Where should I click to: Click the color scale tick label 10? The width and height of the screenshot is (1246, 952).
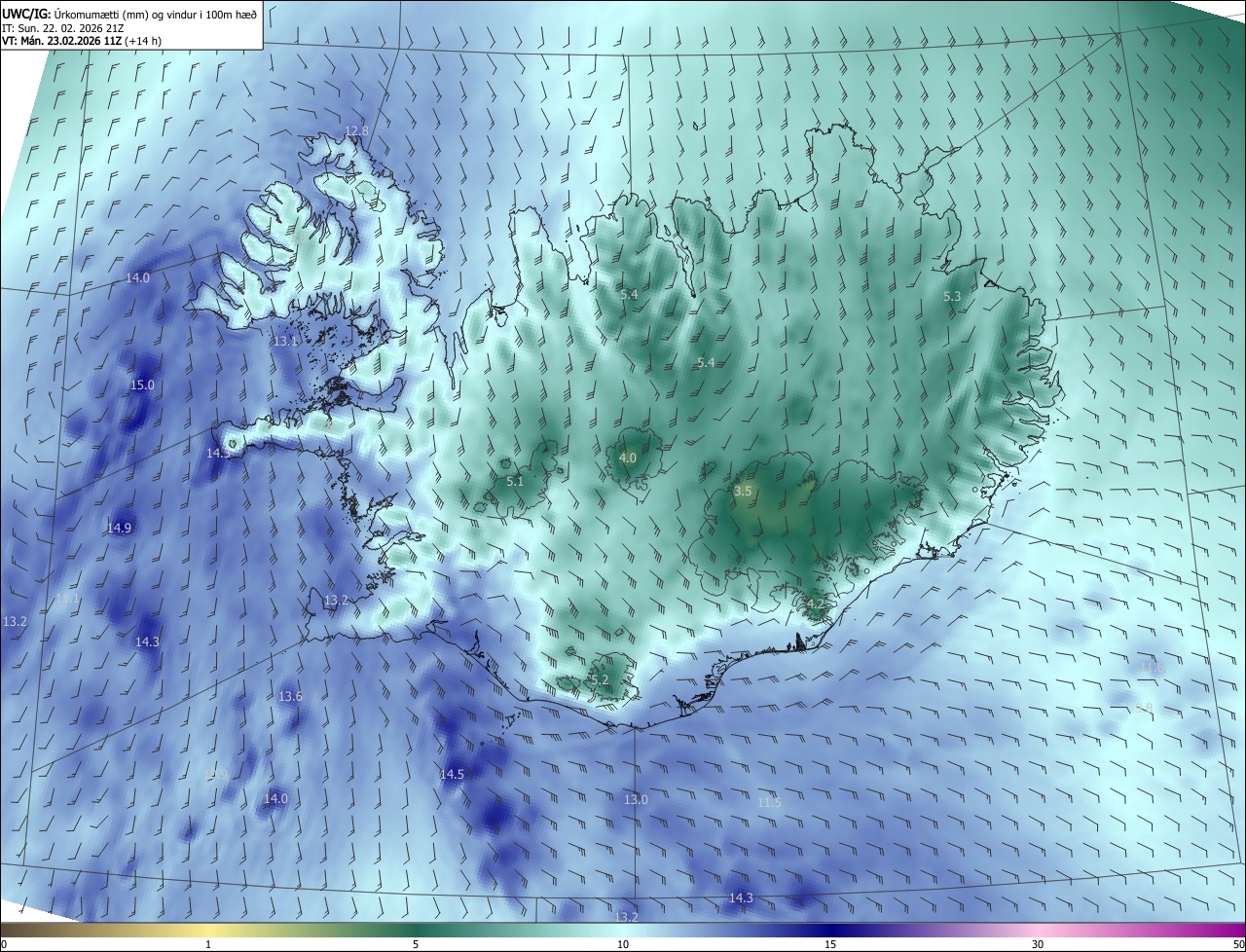623,944
